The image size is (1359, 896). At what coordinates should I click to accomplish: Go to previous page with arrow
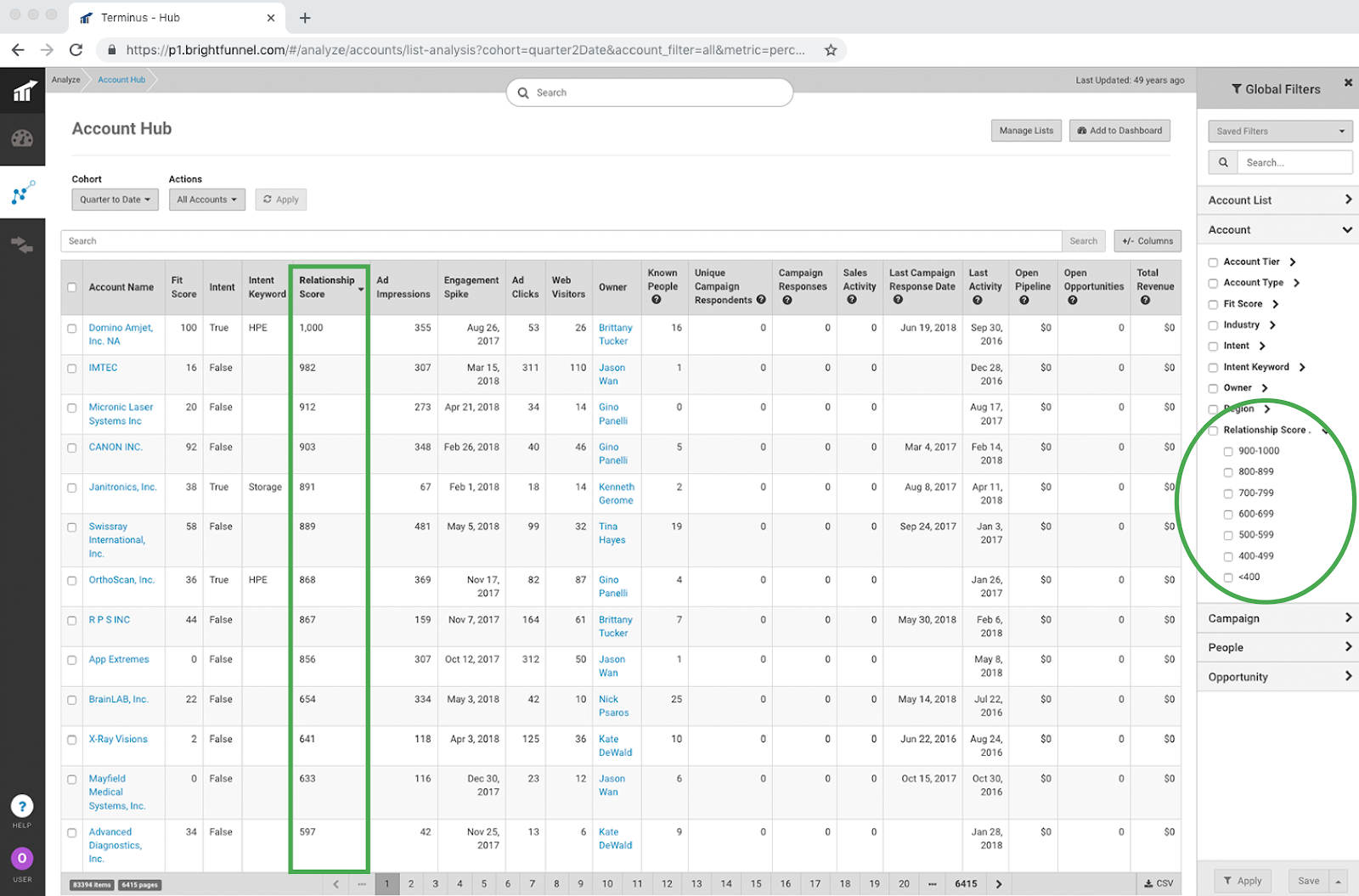(336, 884)
